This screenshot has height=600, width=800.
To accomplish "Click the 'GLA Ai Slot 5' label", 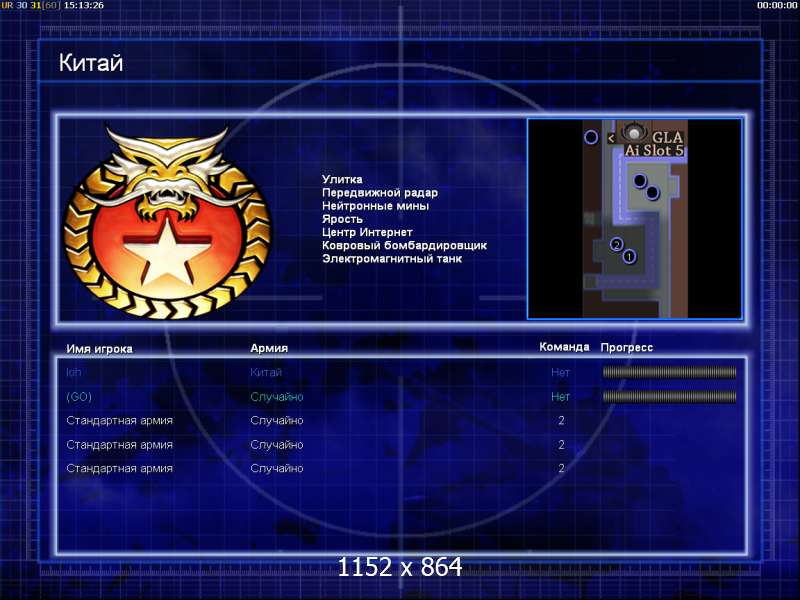I will click(654, 144).
